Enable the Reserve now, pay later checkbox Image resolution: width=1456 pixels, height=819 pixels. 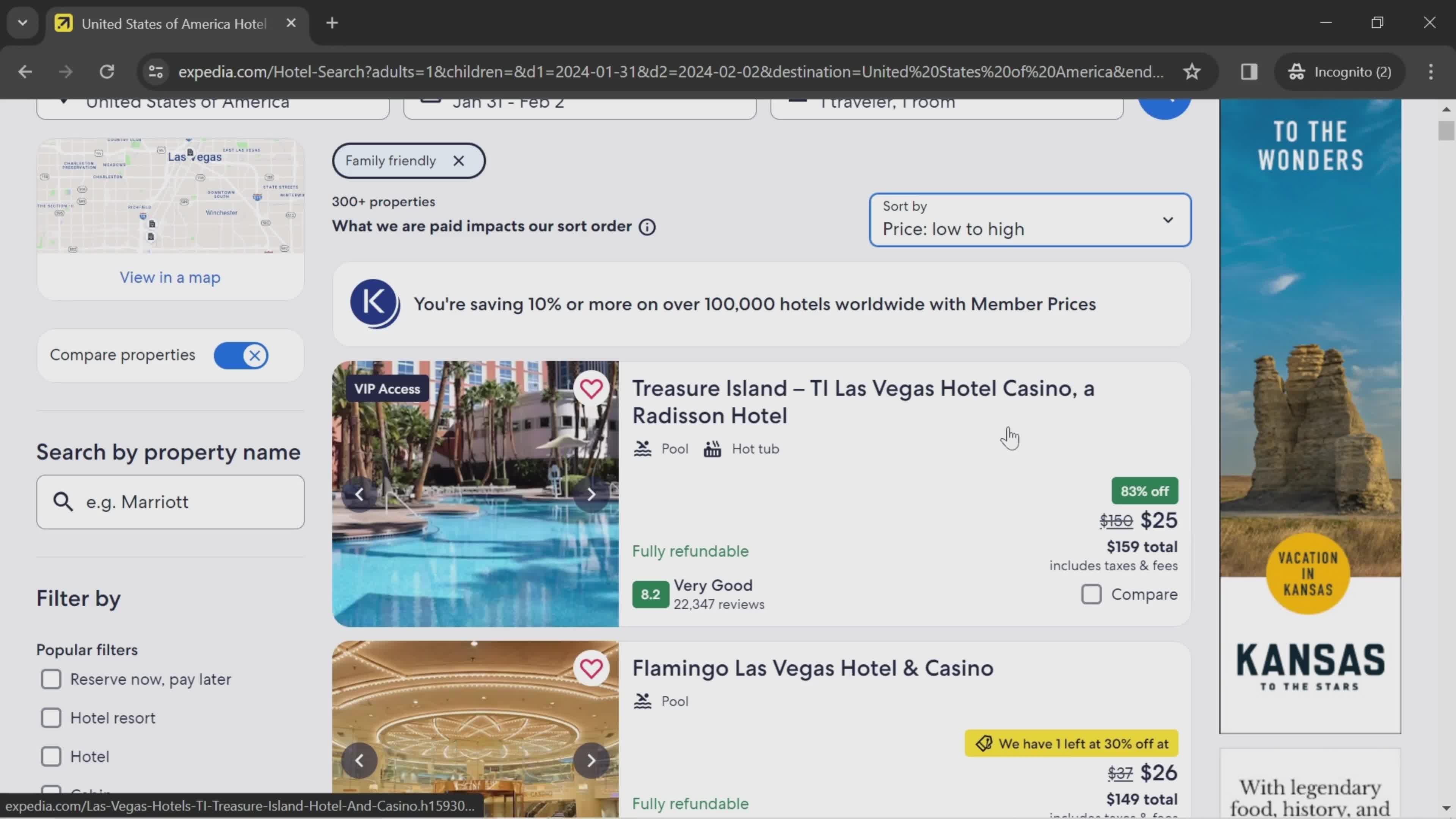pos(51,679)
